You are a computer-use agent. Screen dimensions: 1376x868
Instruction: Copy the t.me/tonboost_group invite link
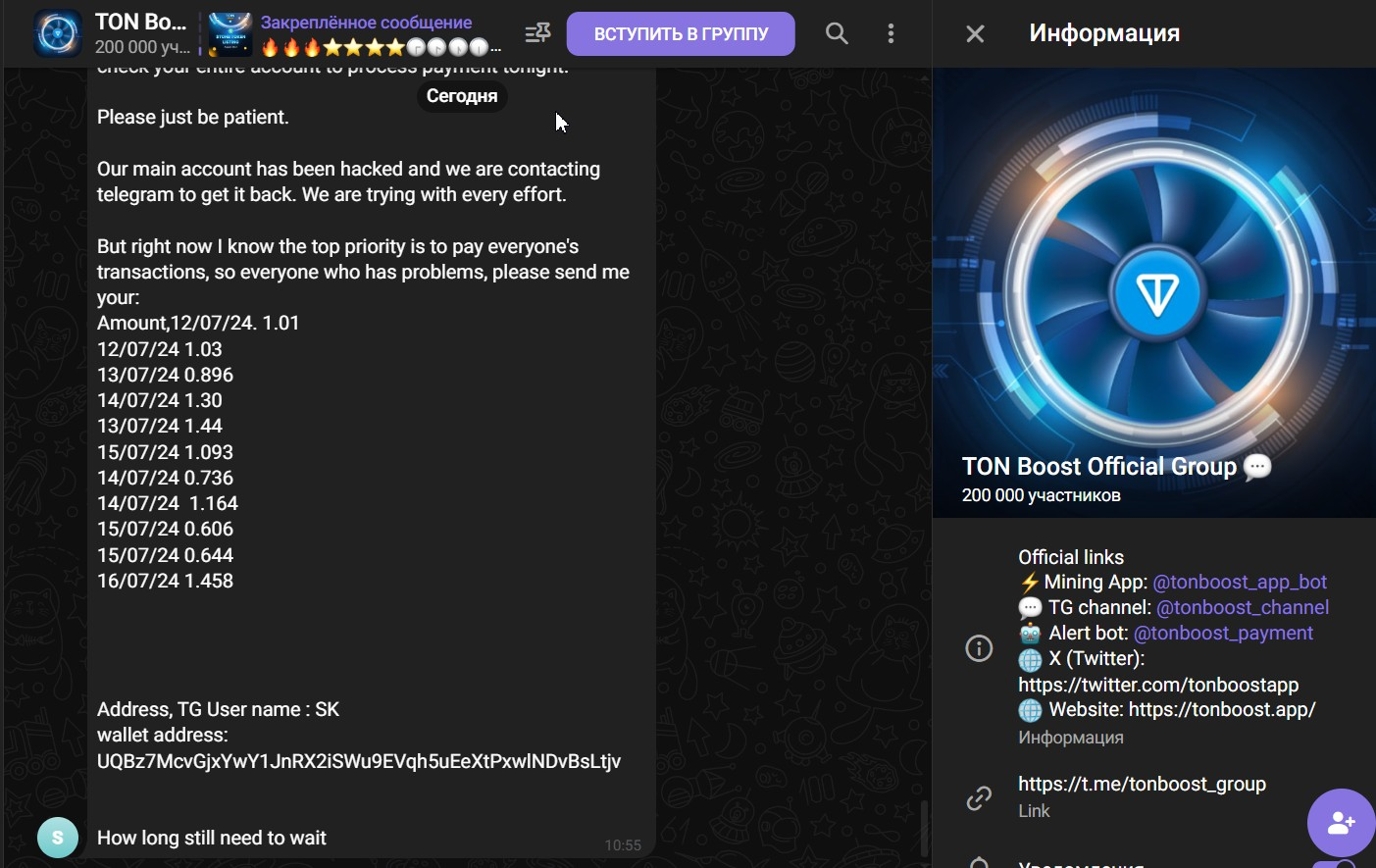[1142, 784]
